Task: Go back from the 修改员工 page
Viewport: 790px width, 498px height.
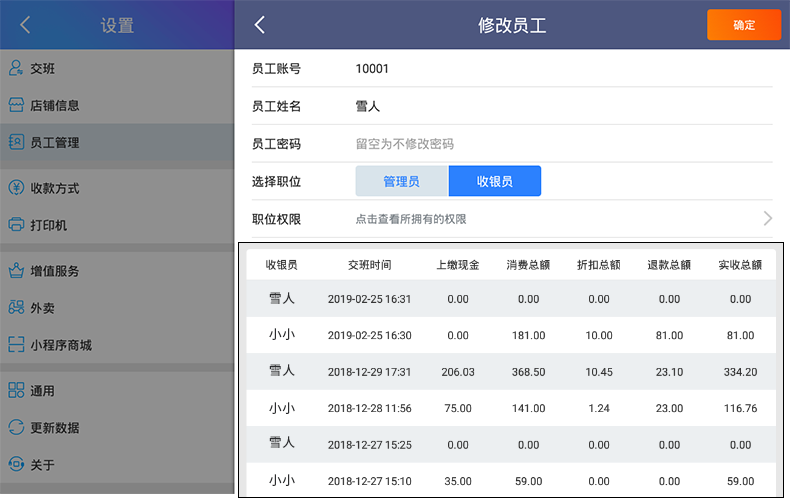Action: tap(260, 25)
